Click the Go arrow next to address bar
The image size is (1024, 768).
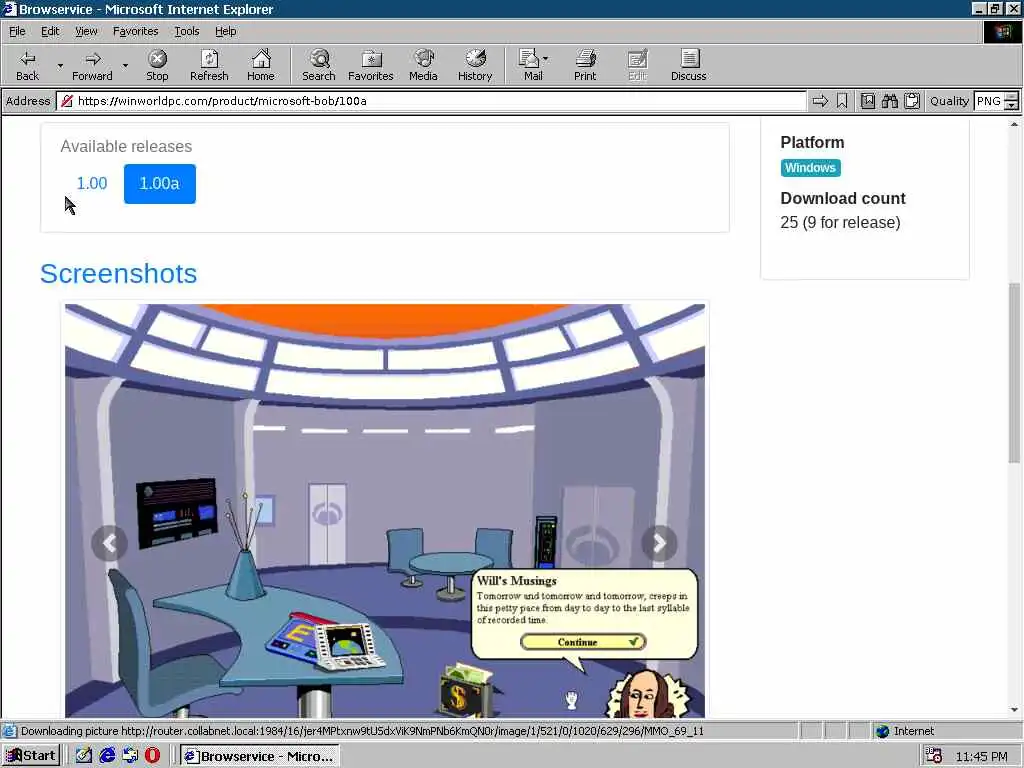820,101
